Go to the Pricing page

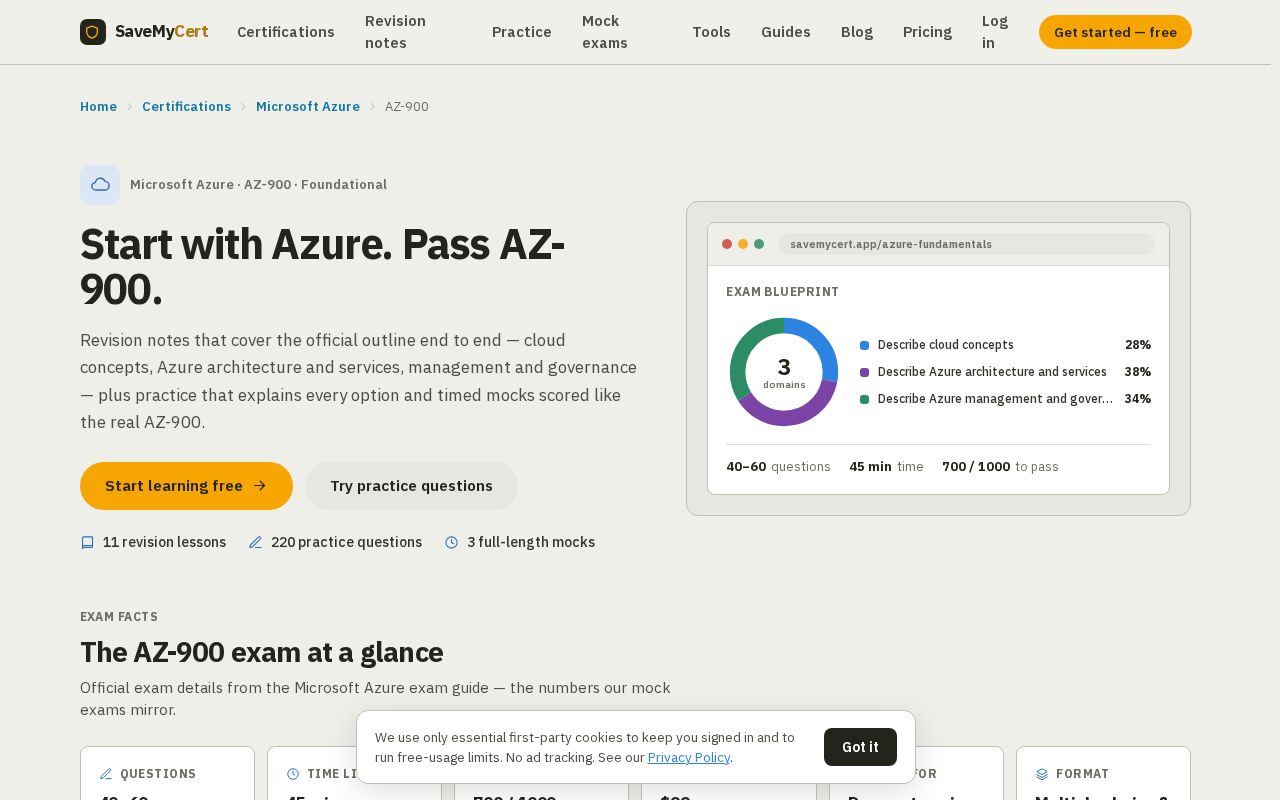[927, 32]
